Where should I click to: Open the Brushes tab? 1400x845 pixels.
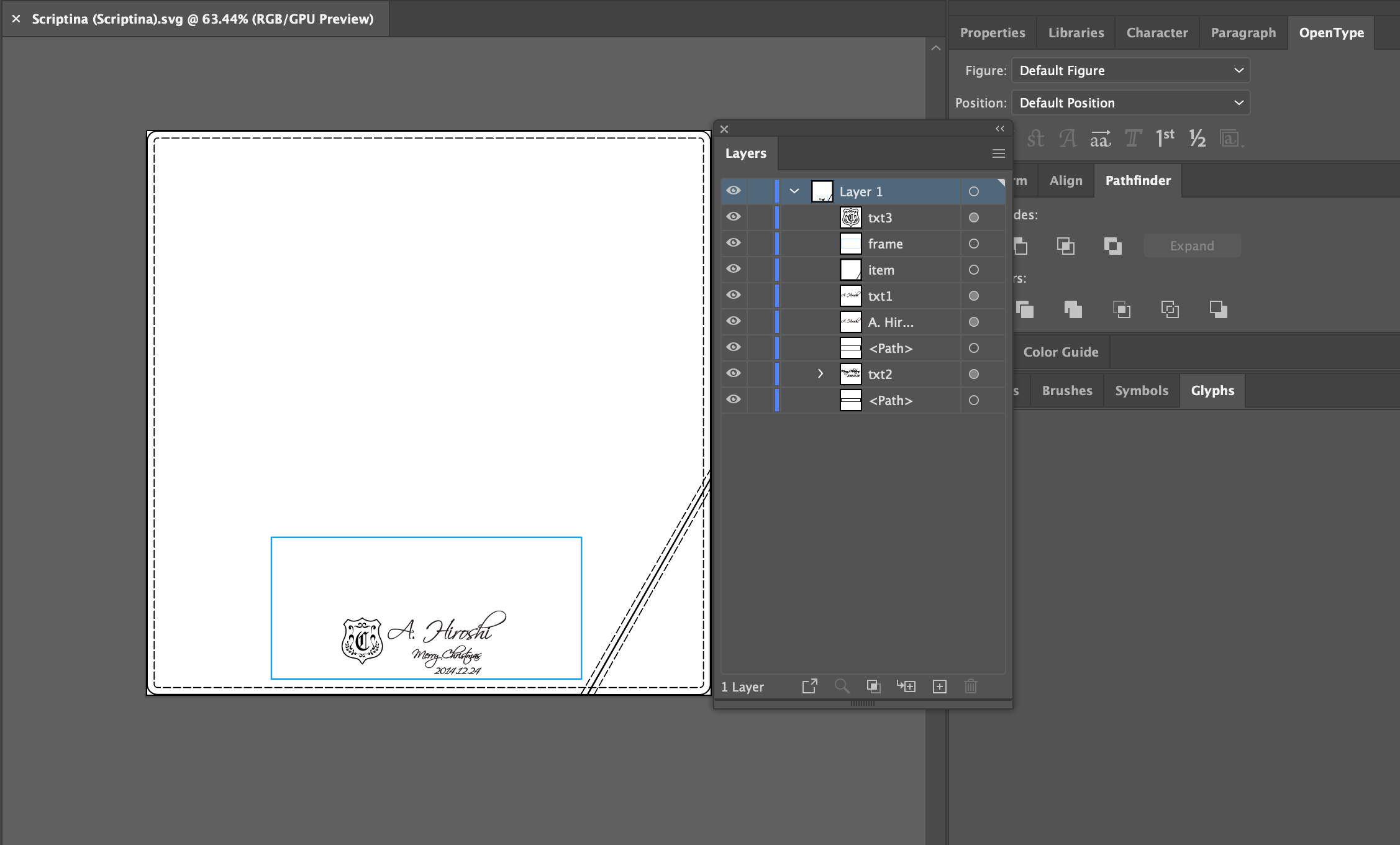click(1066, 391)
